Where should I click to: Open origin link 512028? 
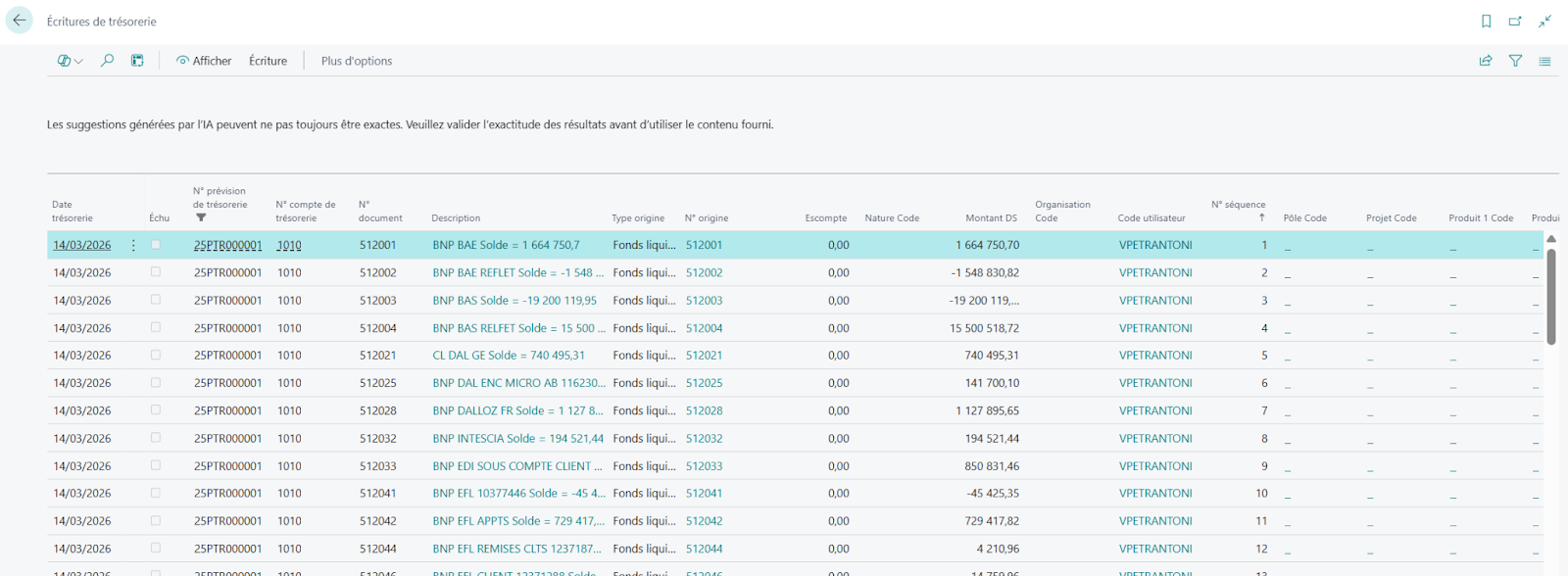[x=704, y=410]
